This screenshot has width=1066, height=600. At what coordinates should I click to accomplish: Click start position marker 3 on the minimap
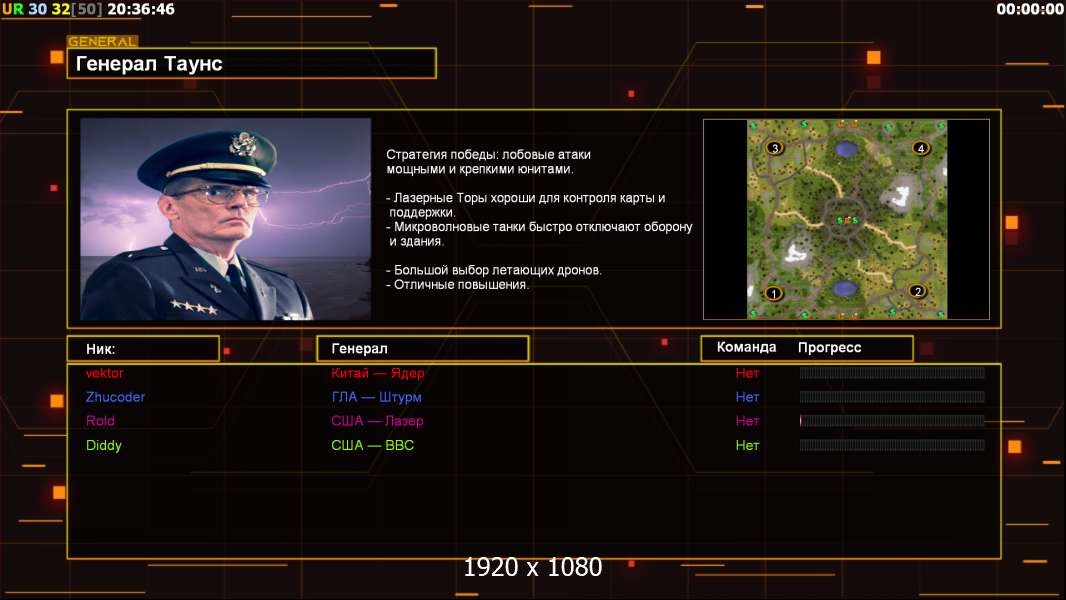pos(775,147)
